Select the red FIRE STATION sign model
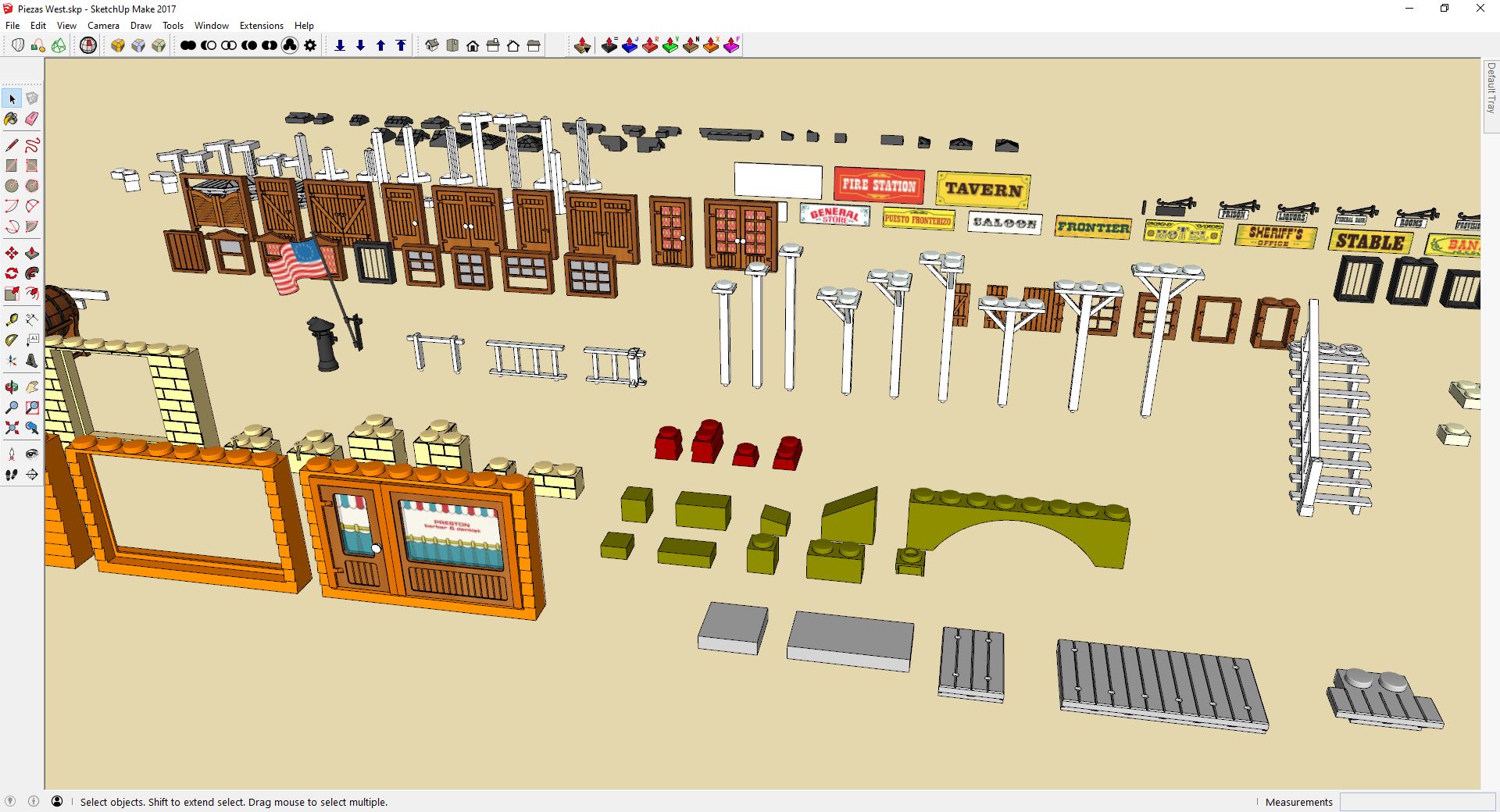Image resolution: width=1500 pixels, height=812 pixels. (879, 186)
